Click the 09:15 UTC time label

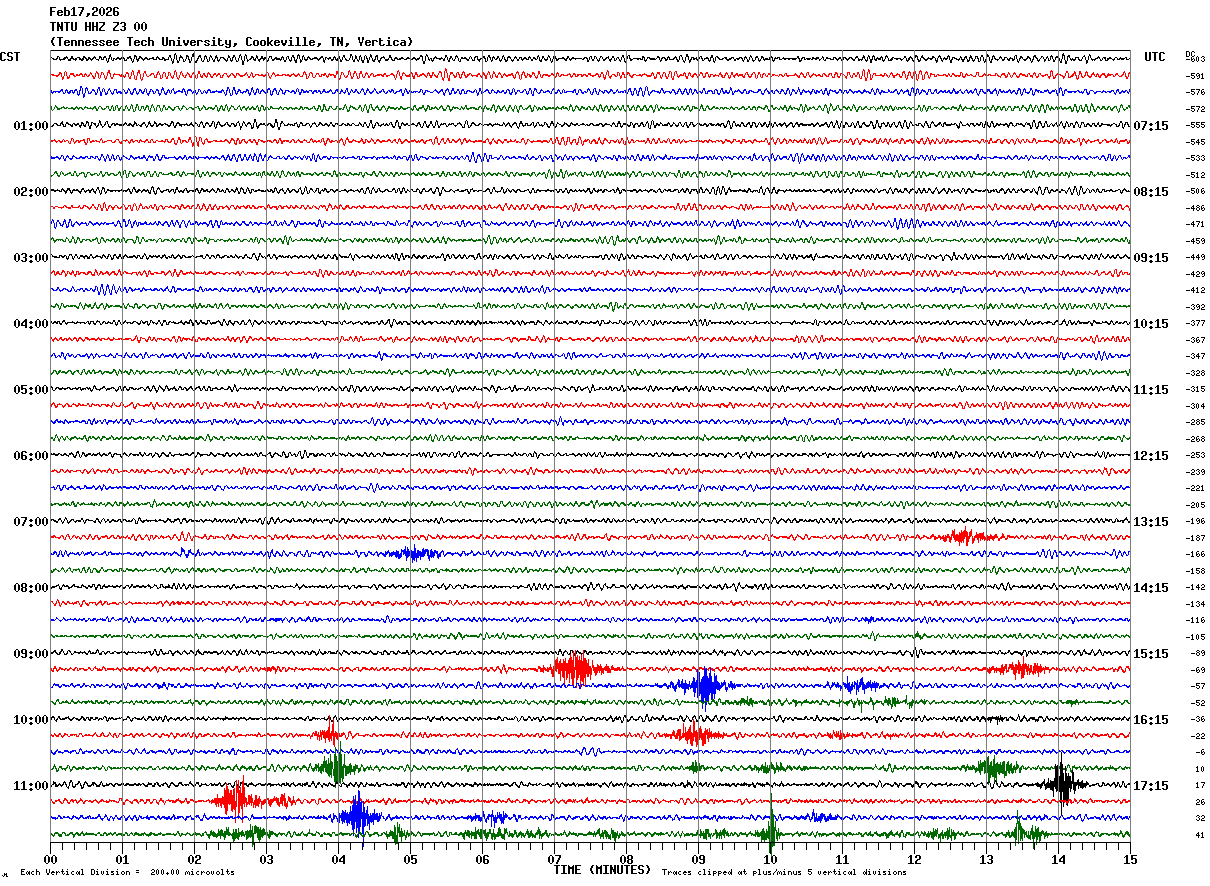(1151, 258)
